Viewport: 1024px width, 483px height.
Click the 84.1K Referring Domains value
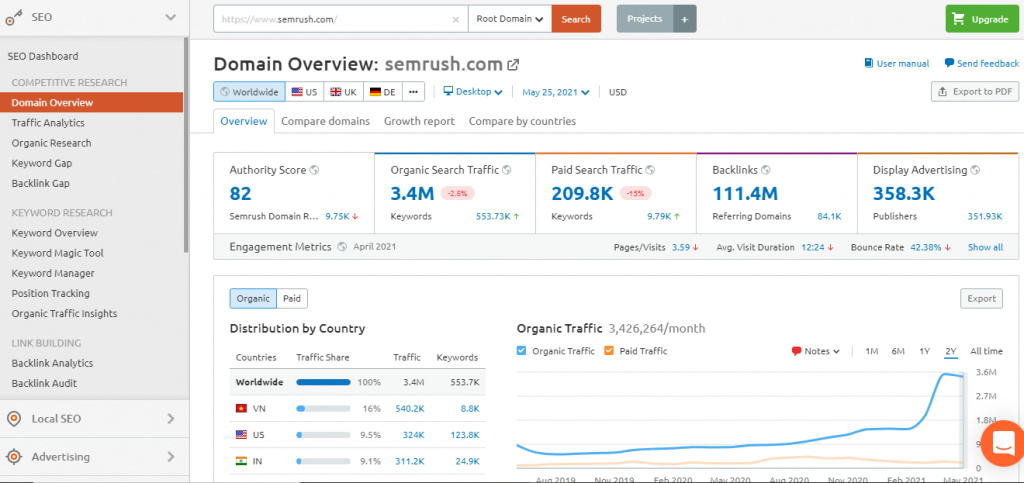(829, 216)
